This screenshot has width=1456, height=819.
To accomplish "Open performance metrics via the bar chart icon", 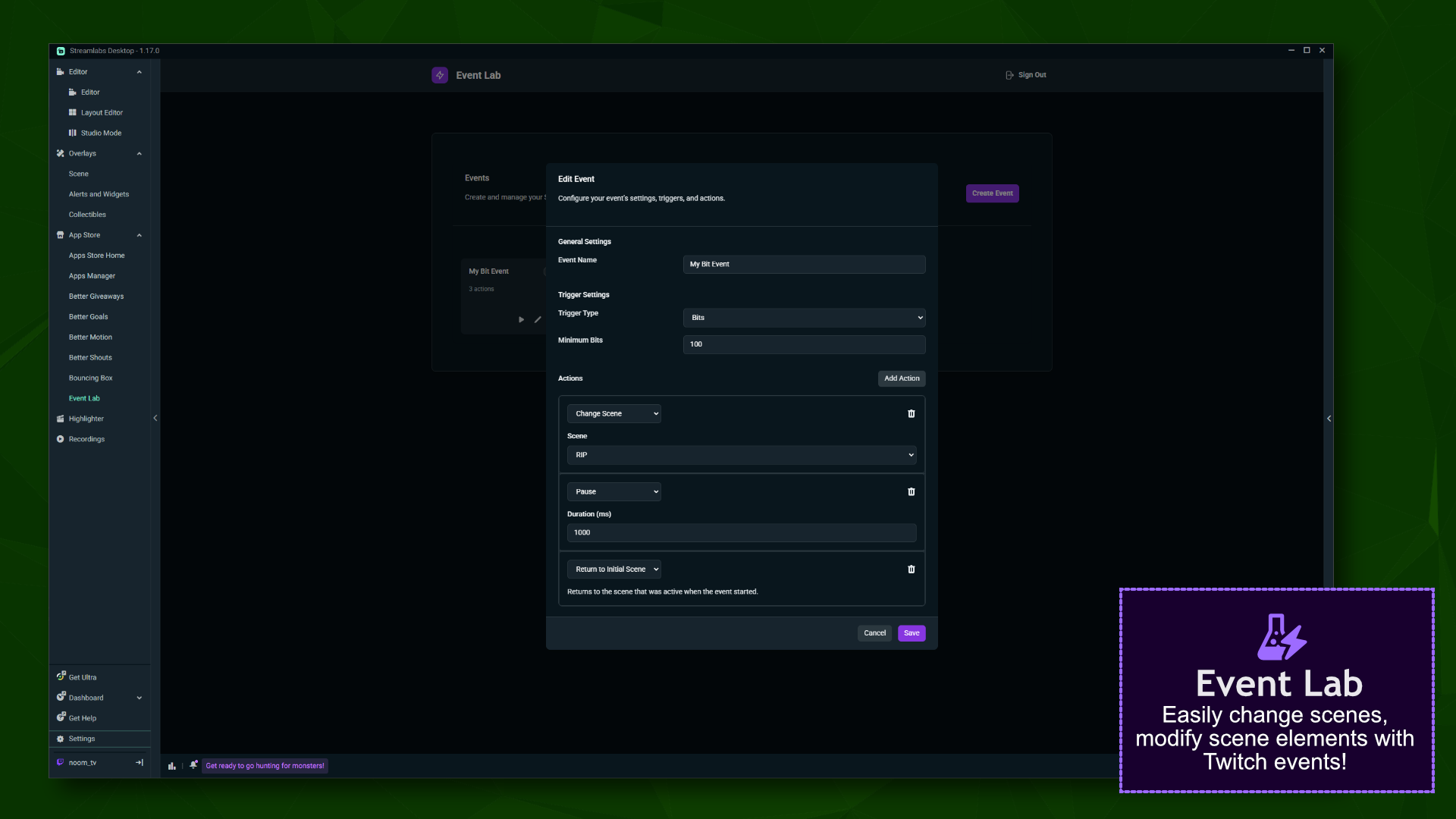I will 171,765.
